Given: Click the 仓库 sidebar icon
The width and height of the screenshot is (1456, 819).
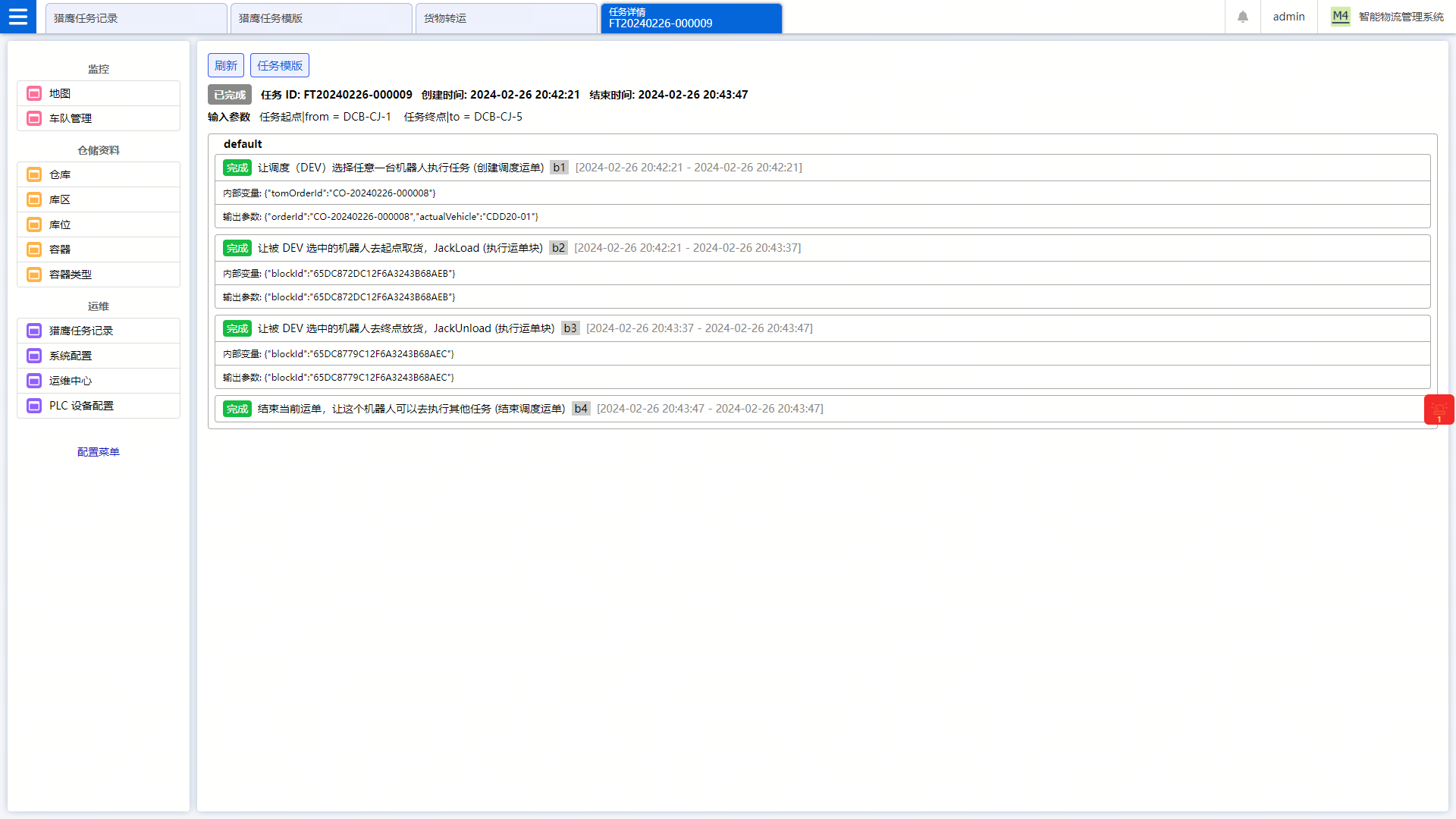Looking at the screenshot, I should tap(34, 174).
